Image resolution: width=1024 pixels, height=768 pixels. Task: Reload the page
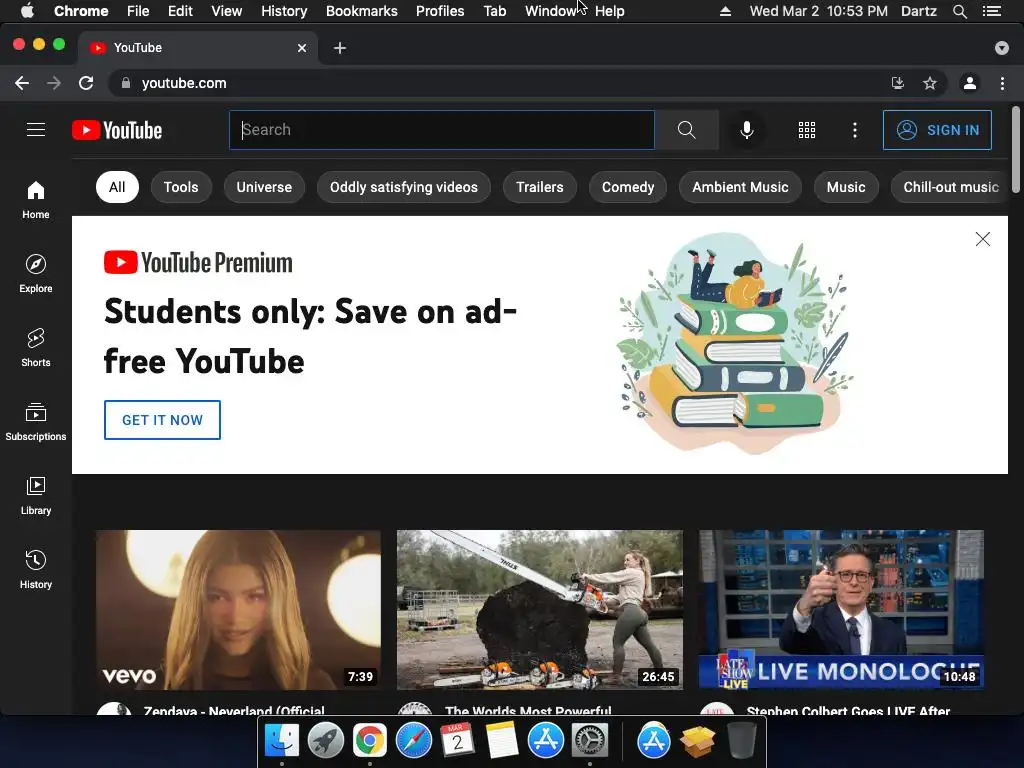pyautogui.click(x=86, y=83)
